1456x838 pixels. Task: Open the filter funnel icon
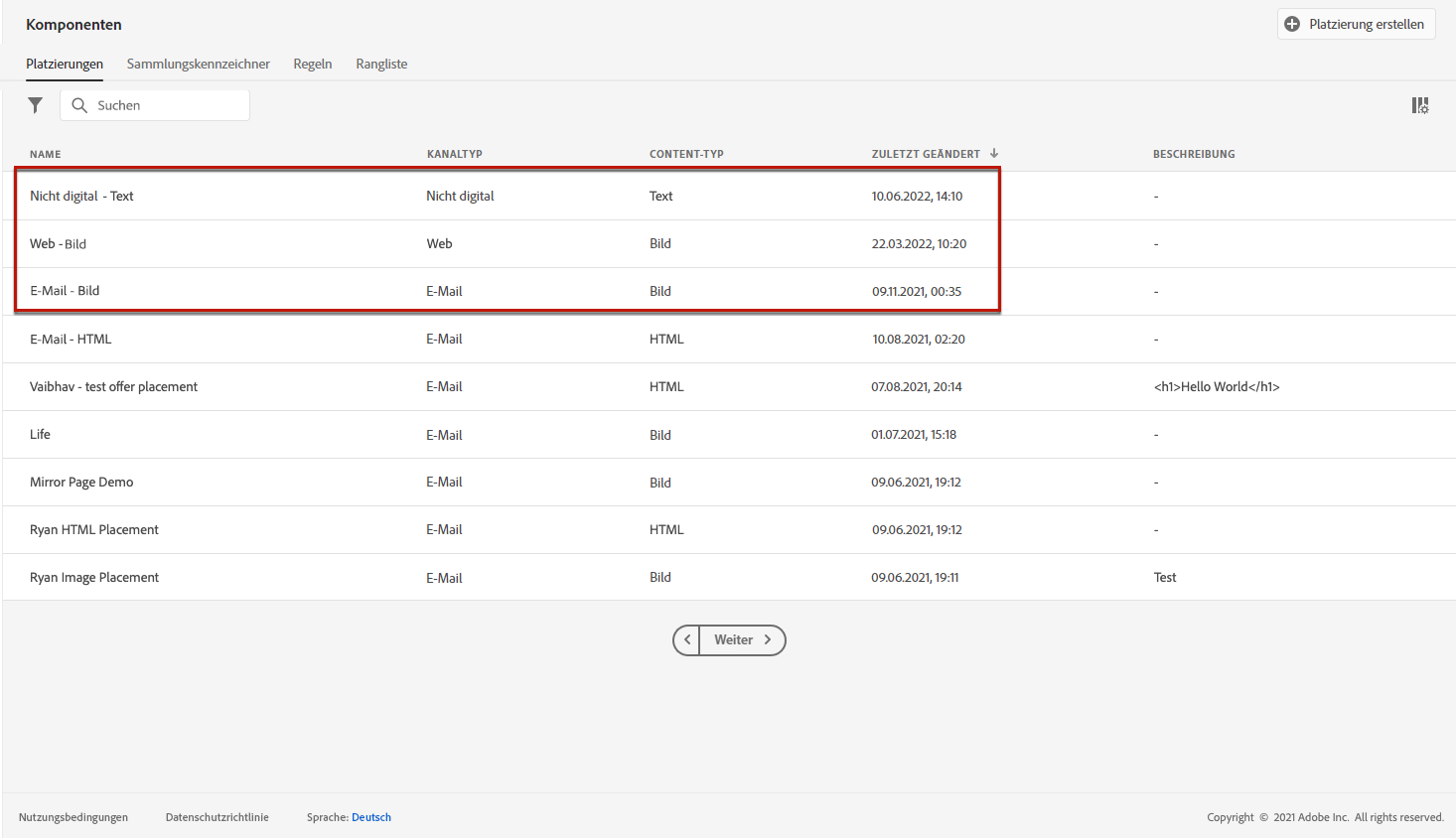pyautogui.click(x=36, y=105)
